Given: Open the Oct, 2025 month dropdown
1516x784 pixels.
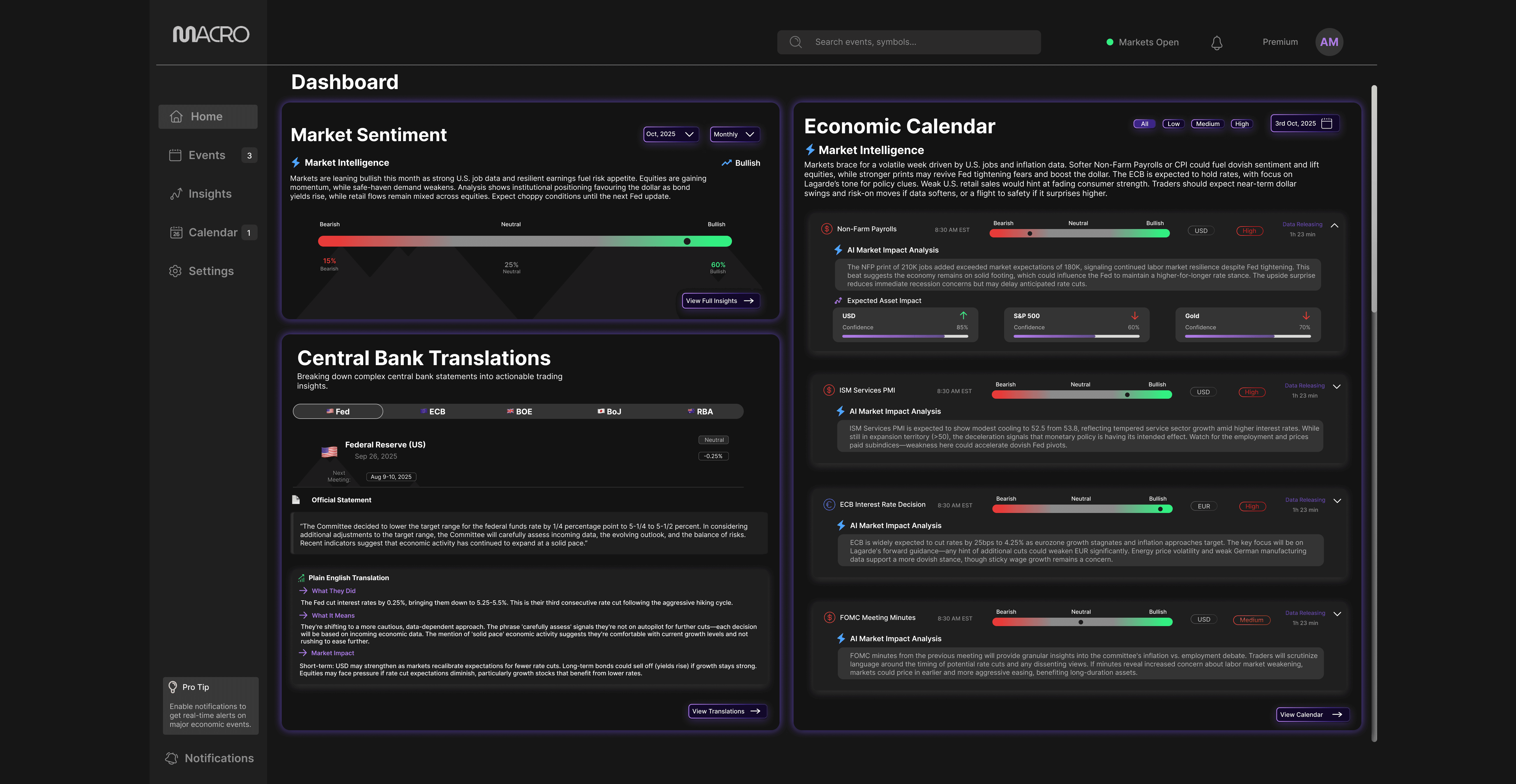Looking at the screenshot, I should 671,134.
